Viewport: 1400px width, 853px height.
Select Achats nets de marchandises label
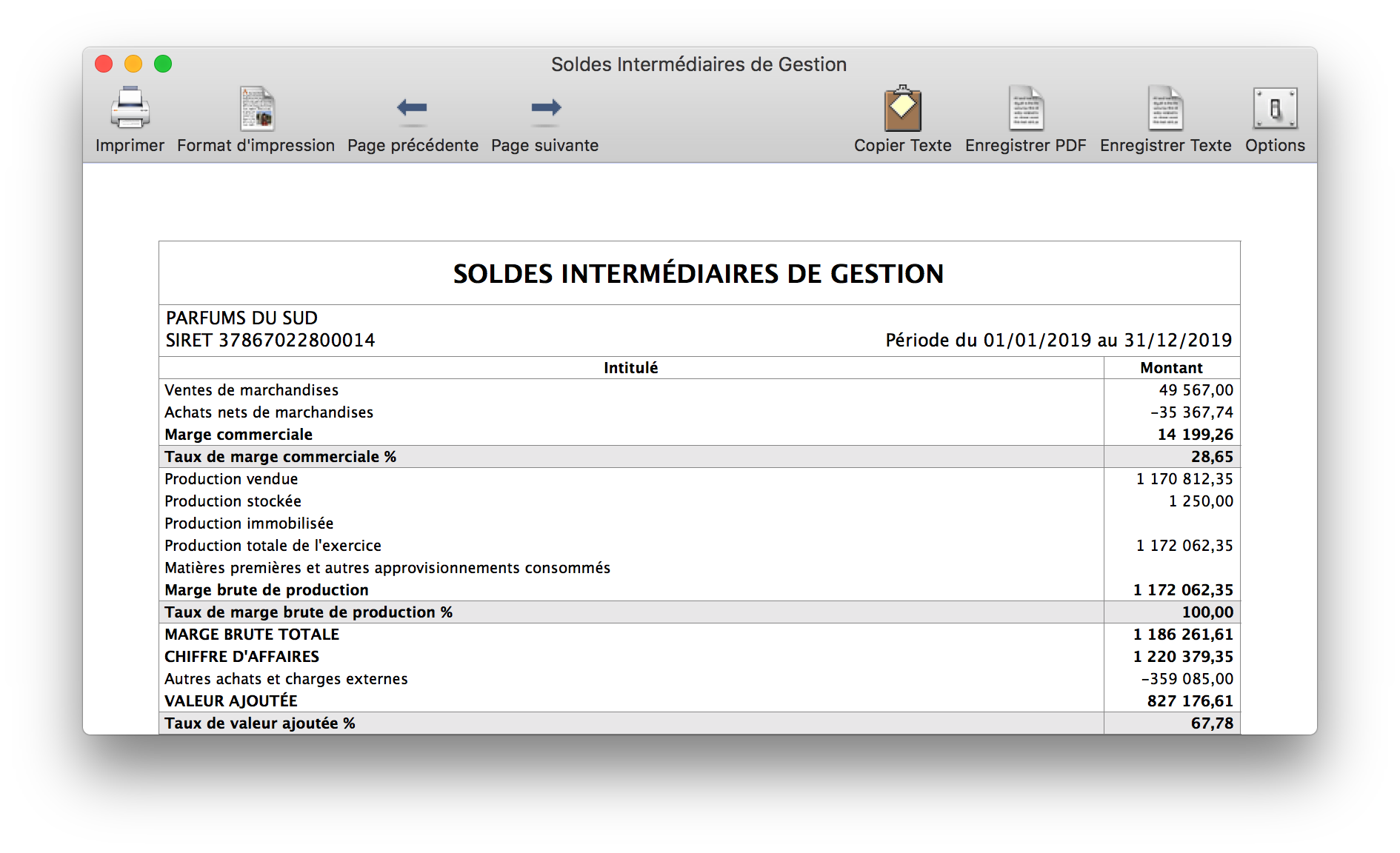pos(269,412)
